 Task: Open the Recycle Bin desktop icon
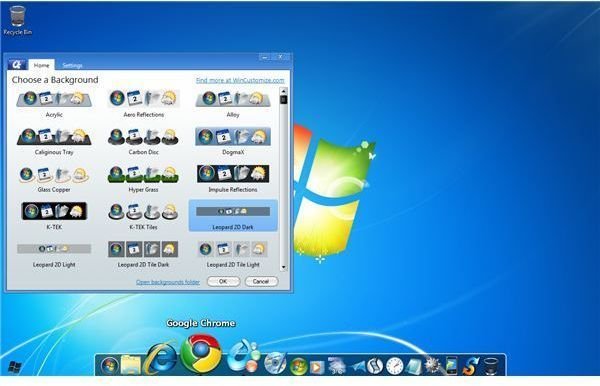click(x=17, y=21)
